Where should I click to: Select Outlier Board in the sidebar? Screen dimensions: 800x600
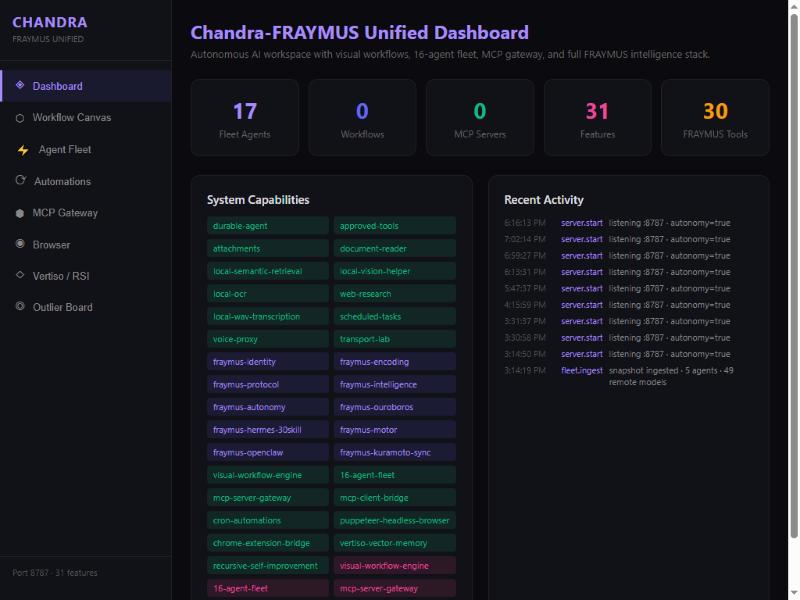click(x=86, y=307)
